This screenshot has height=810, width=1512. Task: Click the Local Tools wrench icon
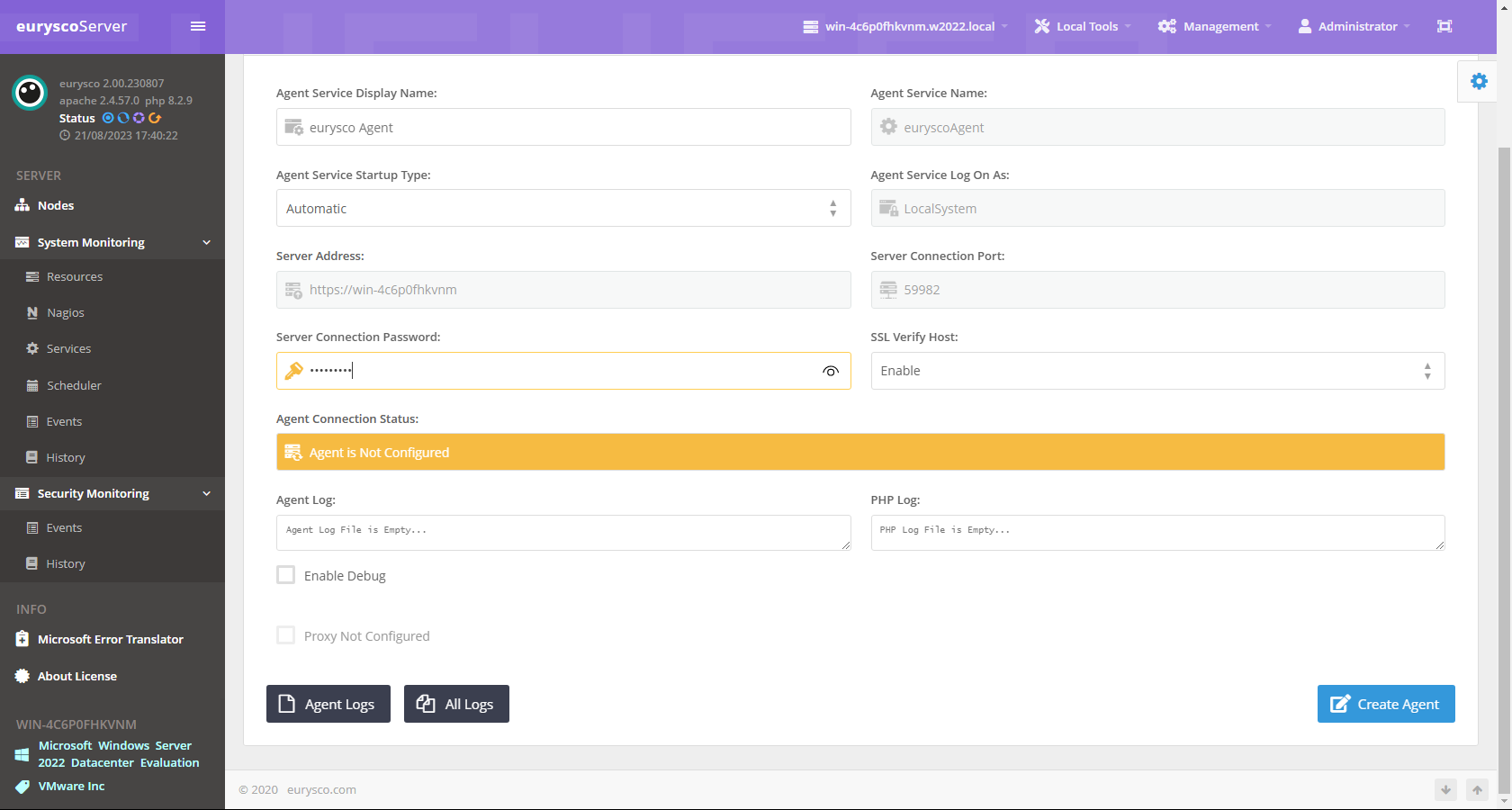click(x=1042, y=26)
